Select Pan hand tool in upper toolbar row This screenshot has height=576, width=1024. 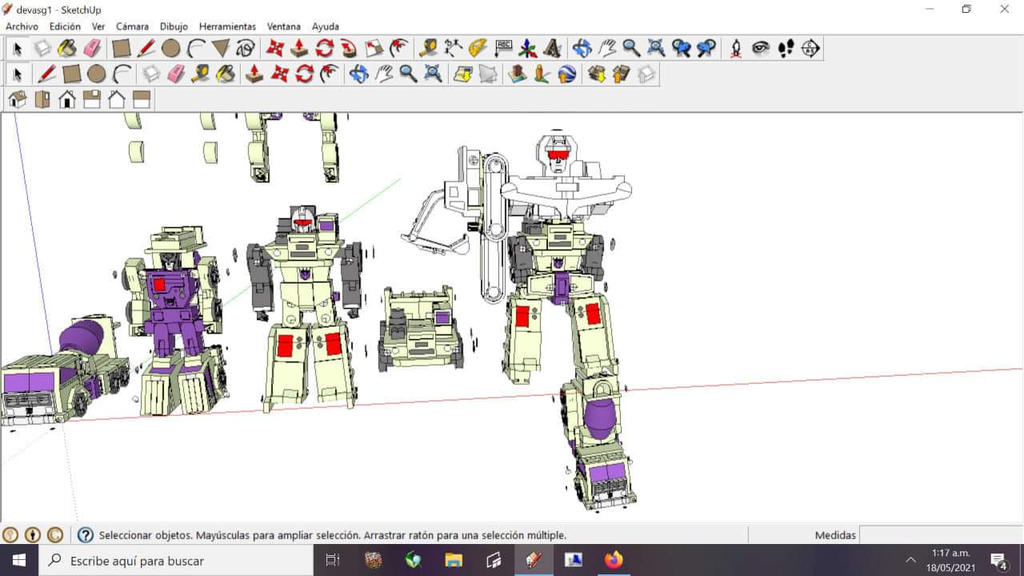tap(607, 48)
